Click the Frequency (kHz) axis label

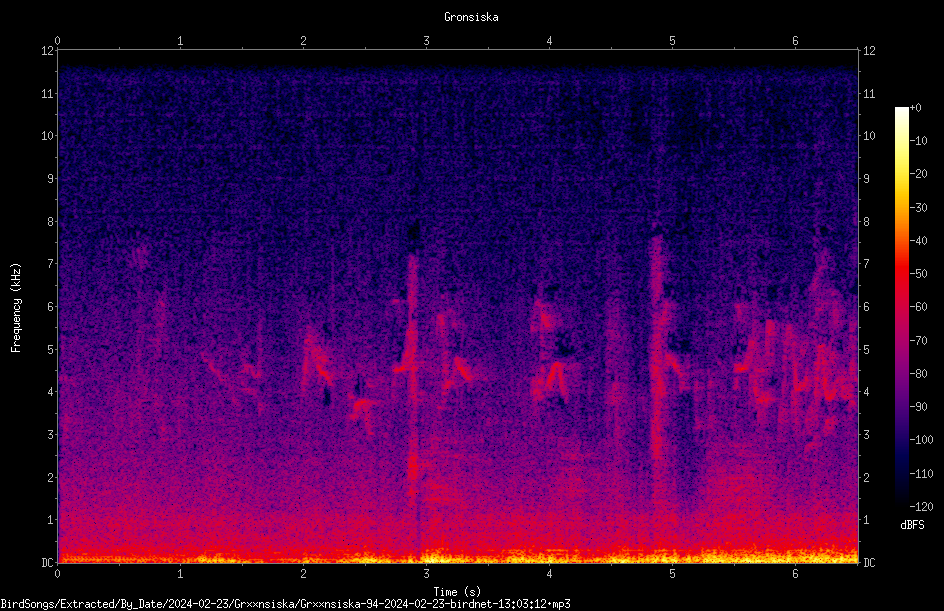point(16,308)
